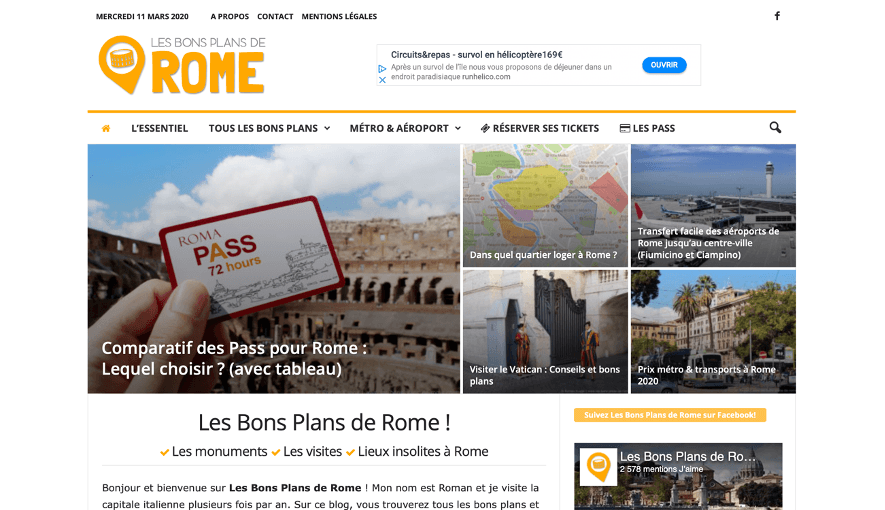The height and width of the screenshot is (510, 885).
Task: Click the Ouvrir button in the ad
Action: click(x=664, y=65)
